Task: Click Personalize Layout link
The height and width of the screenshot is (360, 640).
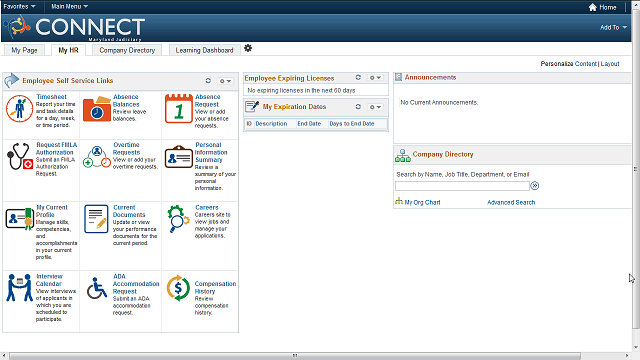Action: [610, 64]
